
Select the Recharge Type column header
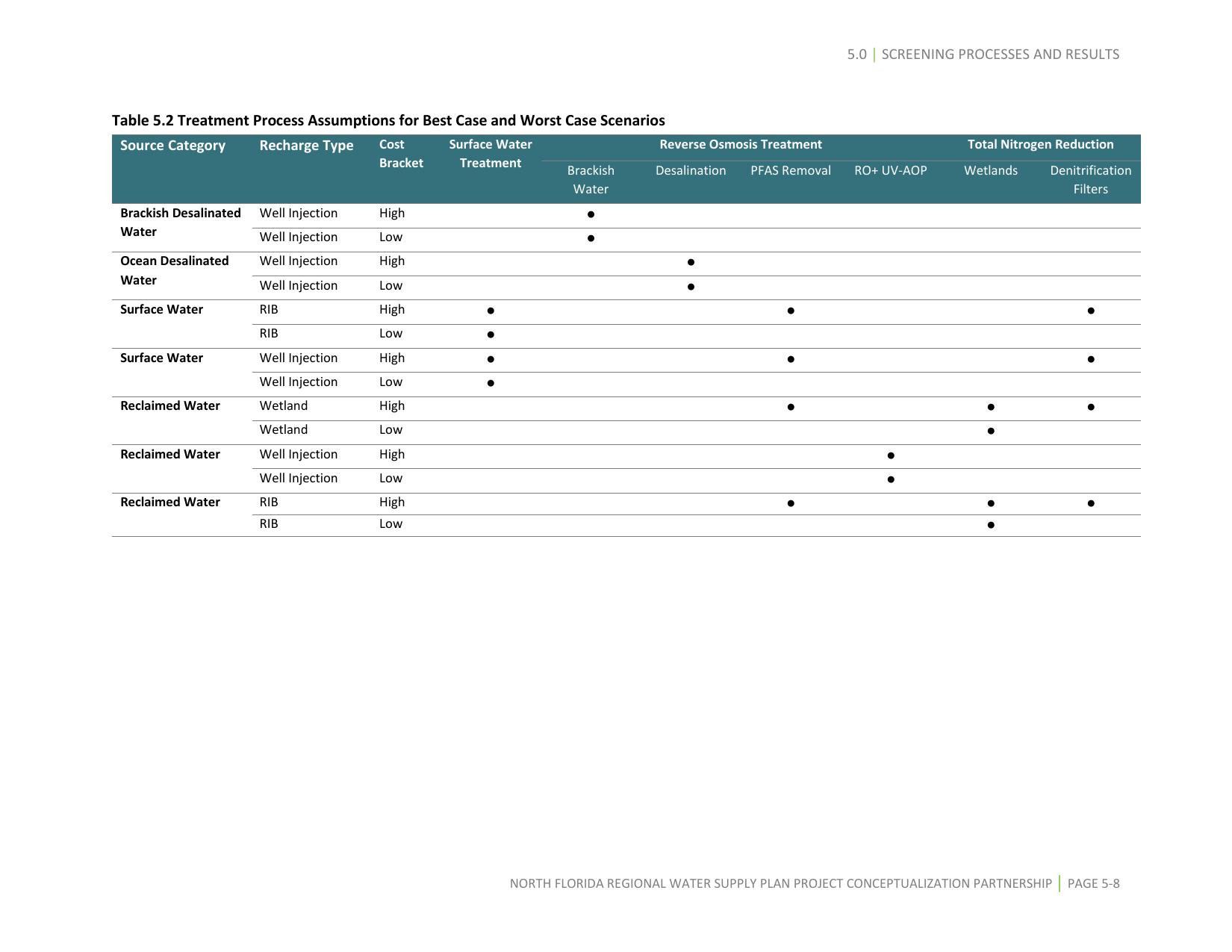306,145
